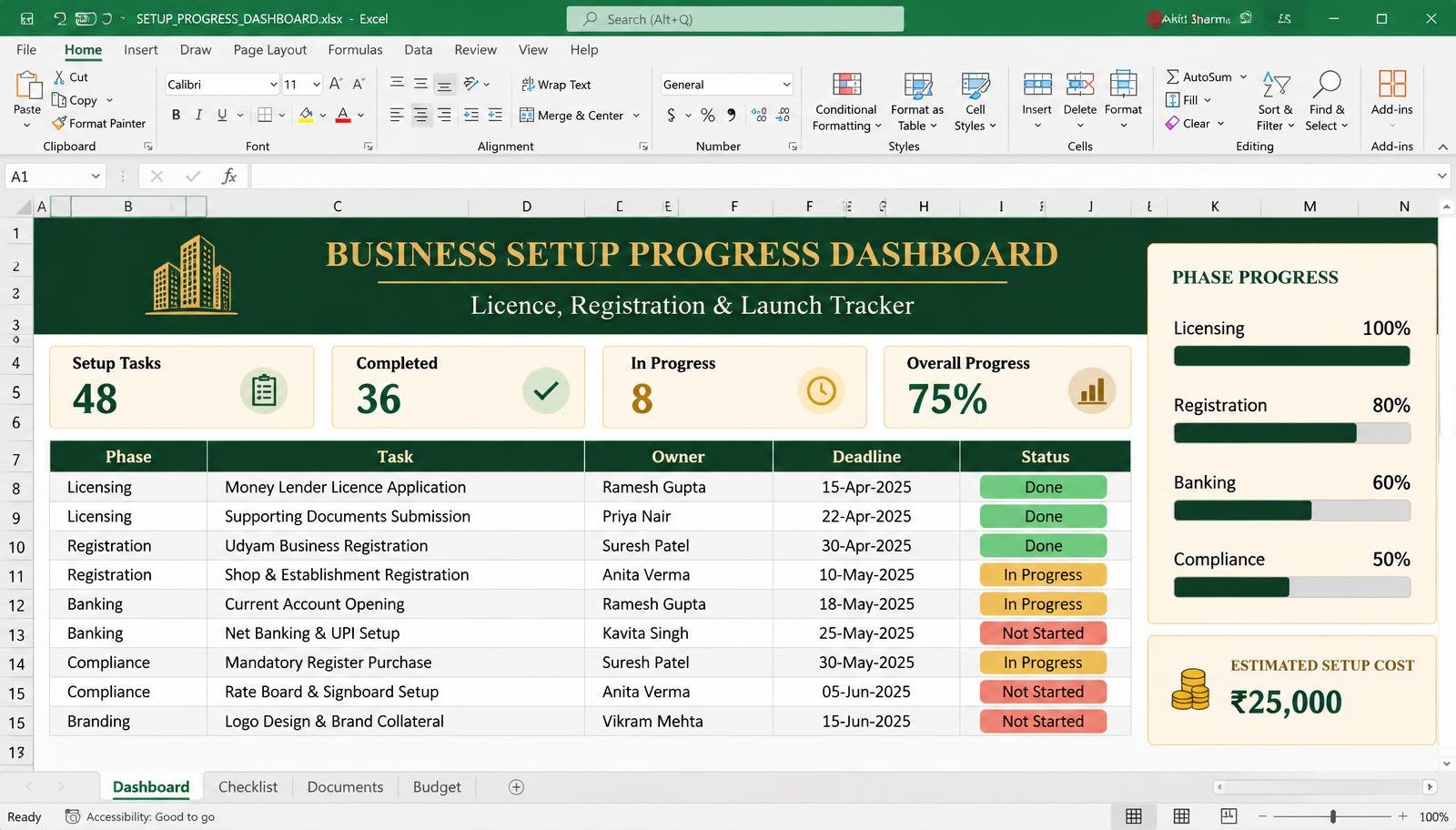Expand the Name Box dropdown arrow

(96, 176)
